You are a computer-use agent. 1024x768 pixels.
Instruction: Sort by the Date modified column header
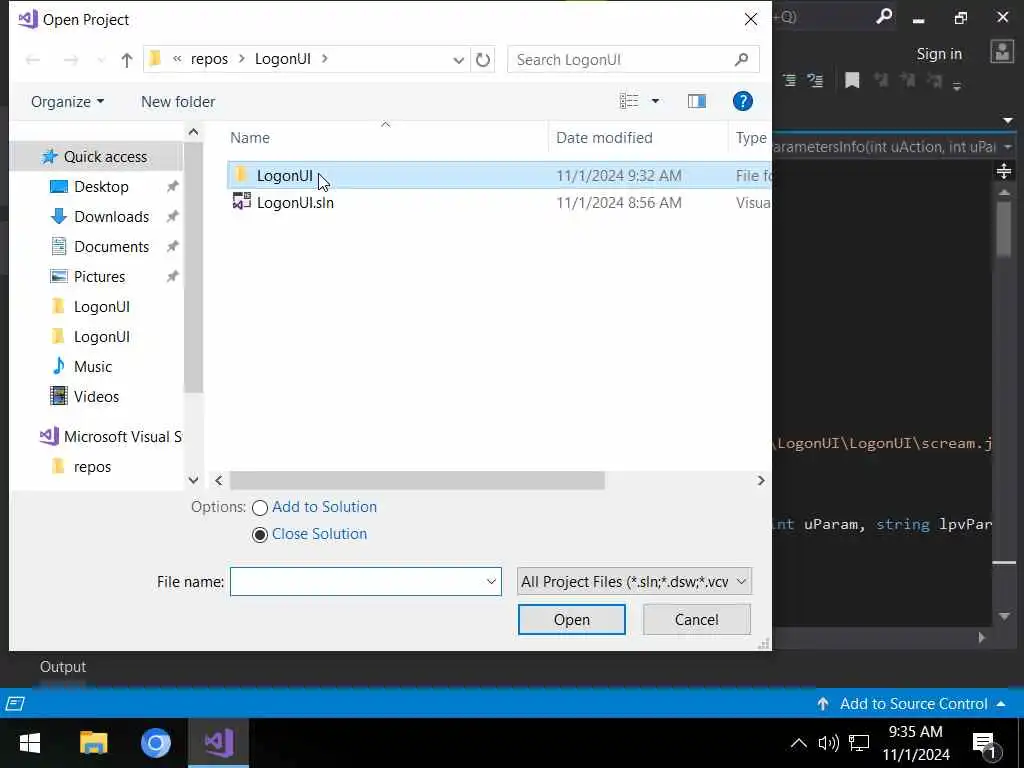coord(604,138)
